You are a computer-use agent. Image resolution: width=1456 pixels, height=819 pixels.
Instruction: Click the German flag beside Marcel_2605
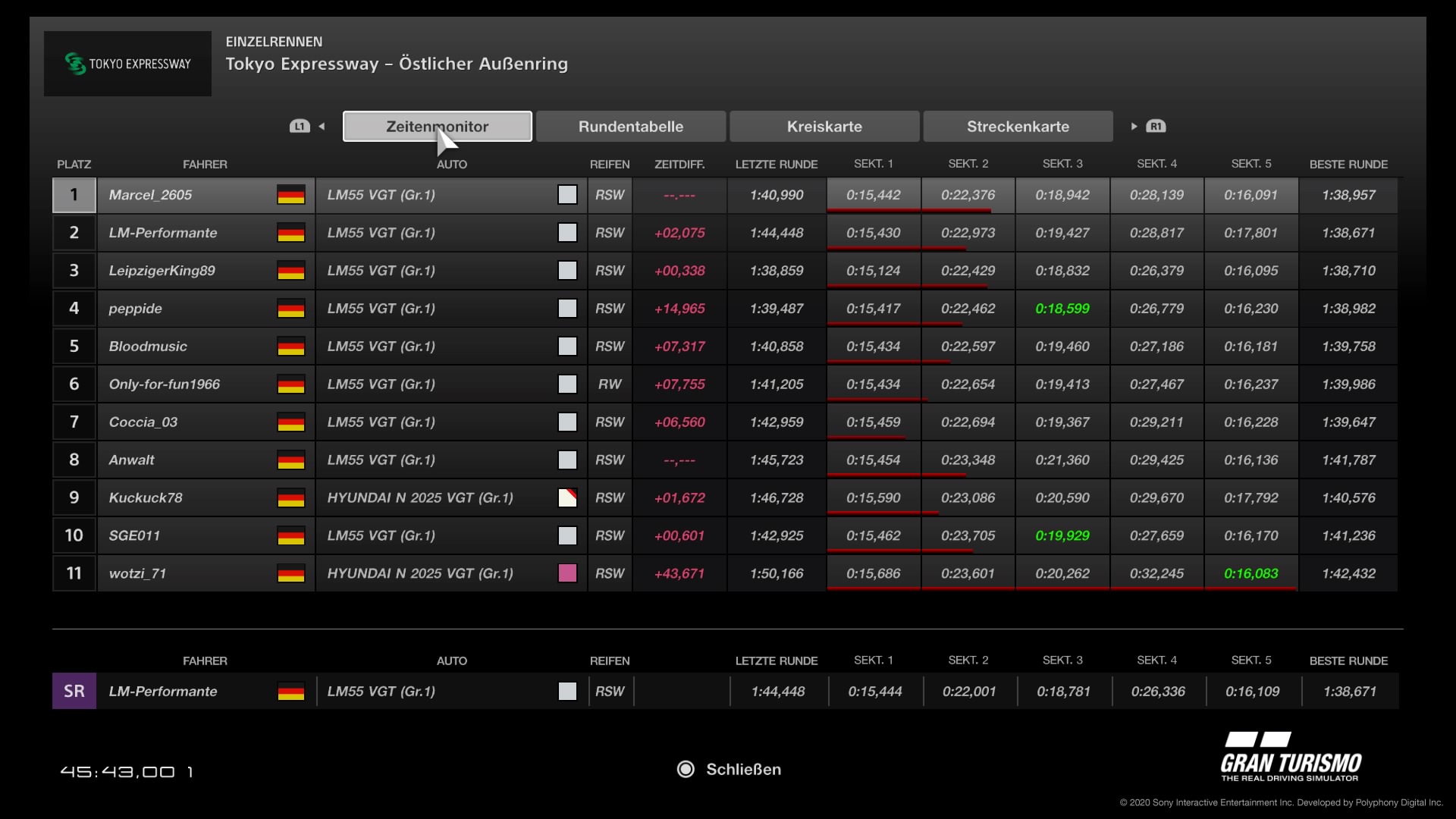[290, 195]
